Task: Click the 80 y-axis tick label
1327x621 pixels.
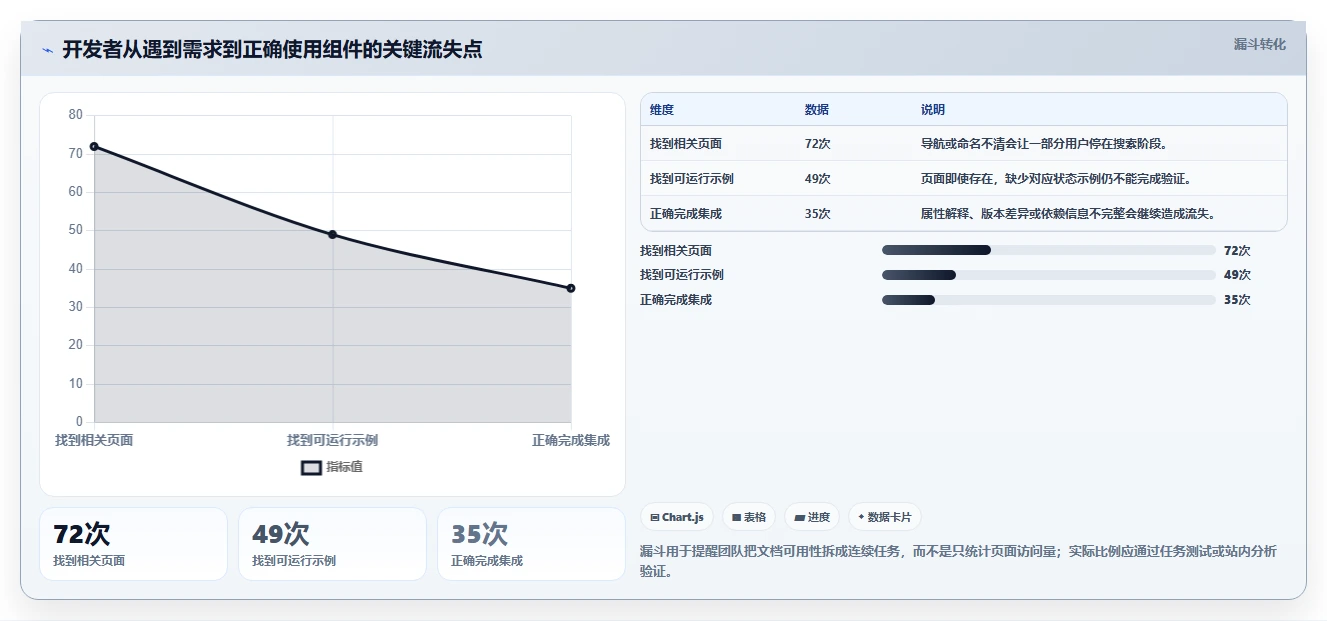Action: 76,115
